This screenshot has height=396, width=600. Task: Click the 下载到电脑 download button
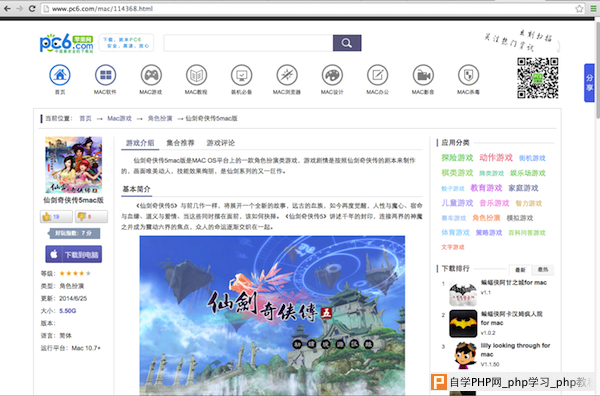[x=73, y=254]
